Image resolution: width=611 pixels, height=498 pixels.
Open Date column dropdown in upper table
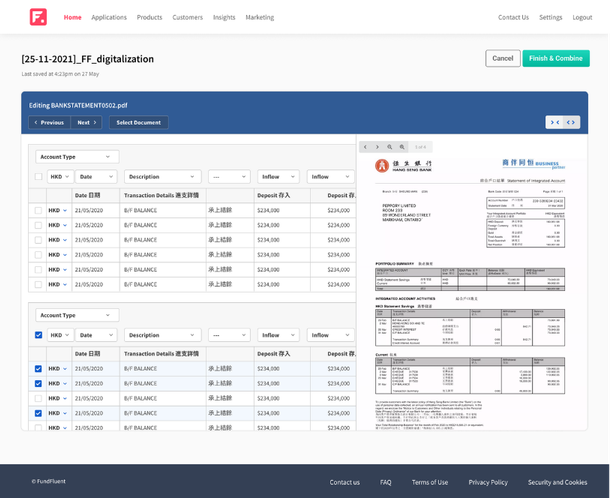tap(96, 177)
